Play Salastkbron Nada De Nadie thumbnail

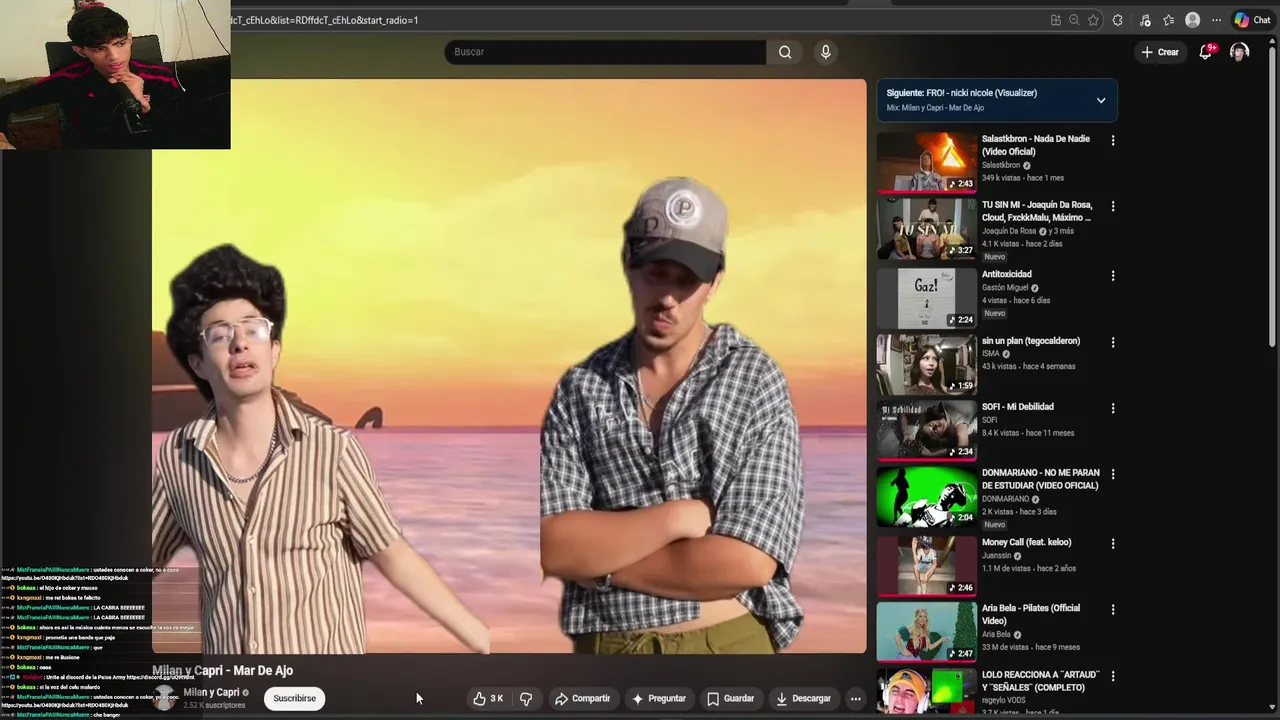pyautogui.click(x=927, y=161)
